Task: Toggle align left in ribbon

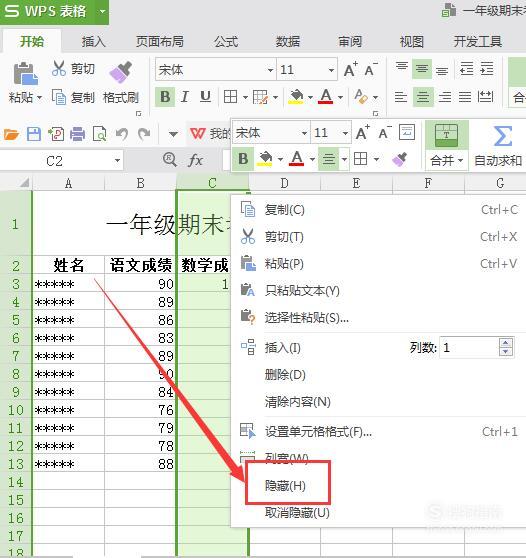Action: click(x=401, y=97)
